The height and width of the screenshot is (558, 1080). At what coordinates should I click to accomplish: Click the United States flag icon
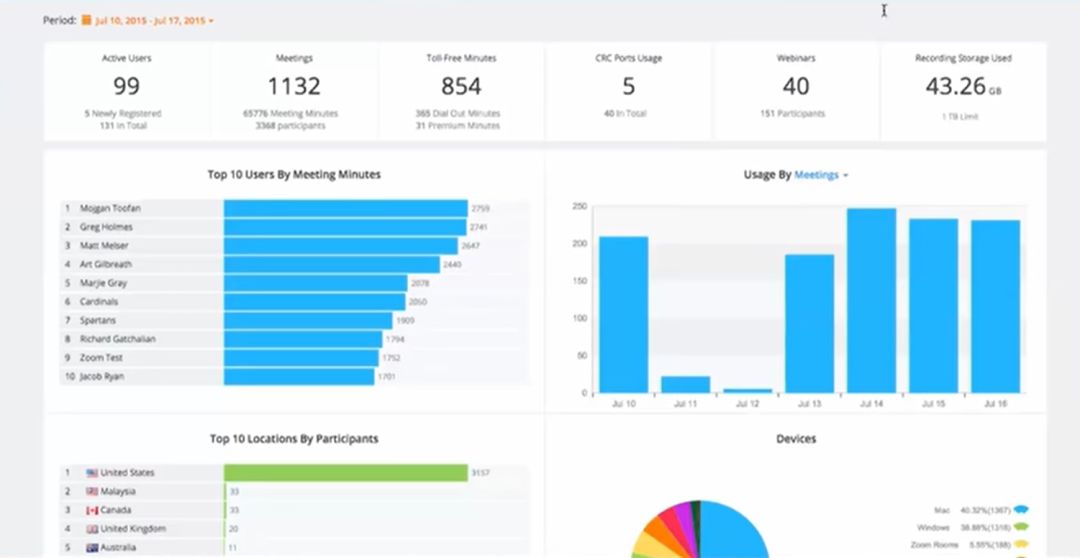pos(92,473)
